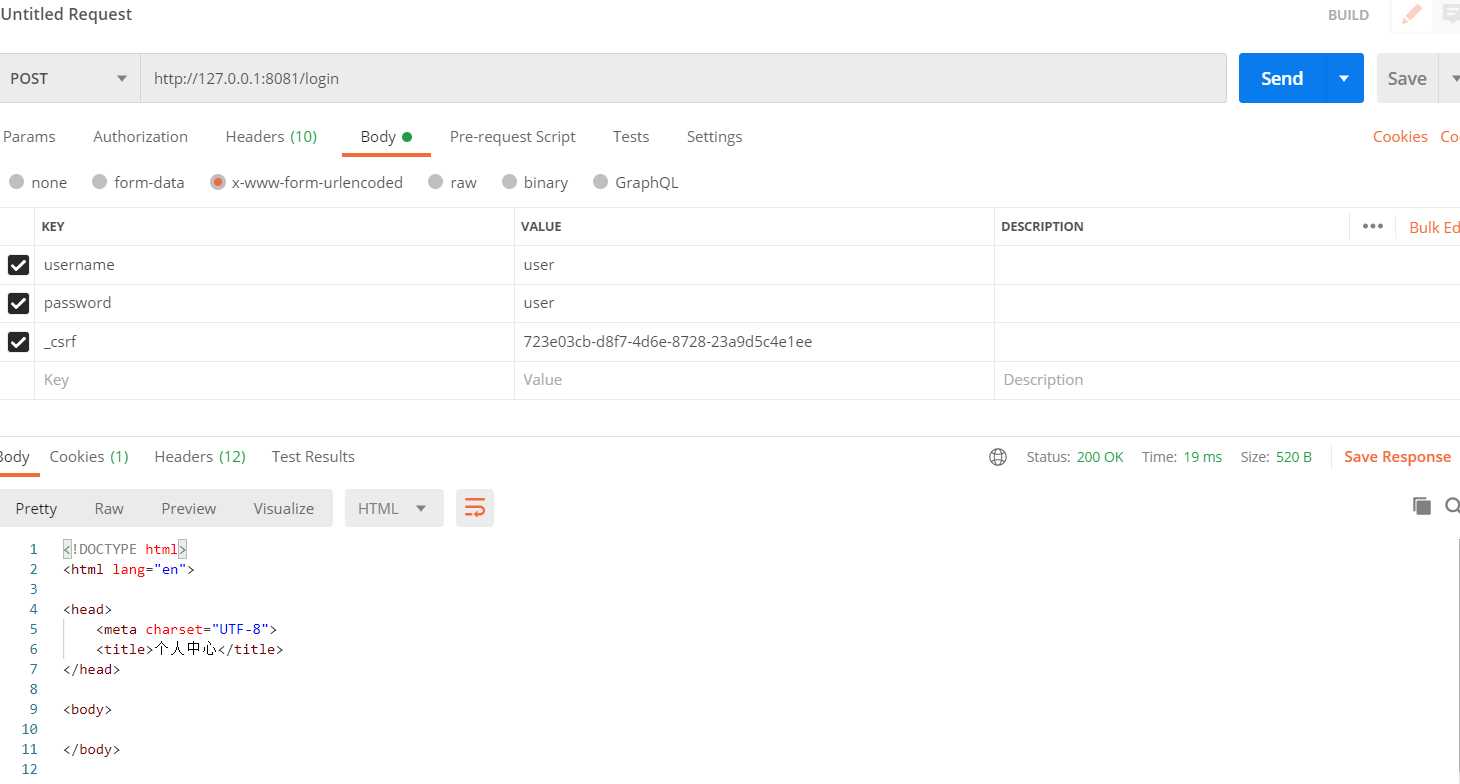Switch response view to Visualize
Viewport: 1460px width, 784px height.
pyautogui.click(x=284, y=508)
